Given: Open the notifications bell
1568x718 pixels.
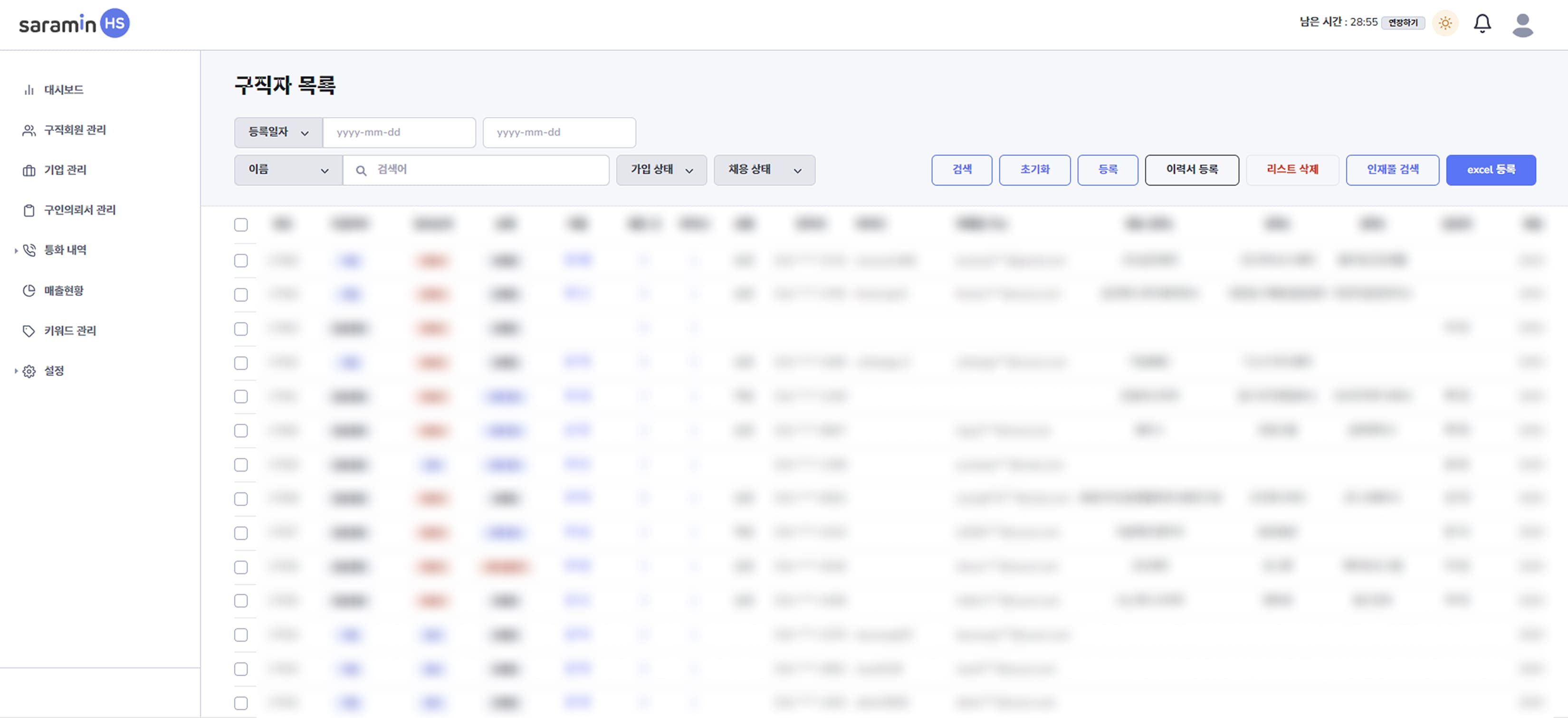Looking at the screenshot, I should coord(1482,24).
